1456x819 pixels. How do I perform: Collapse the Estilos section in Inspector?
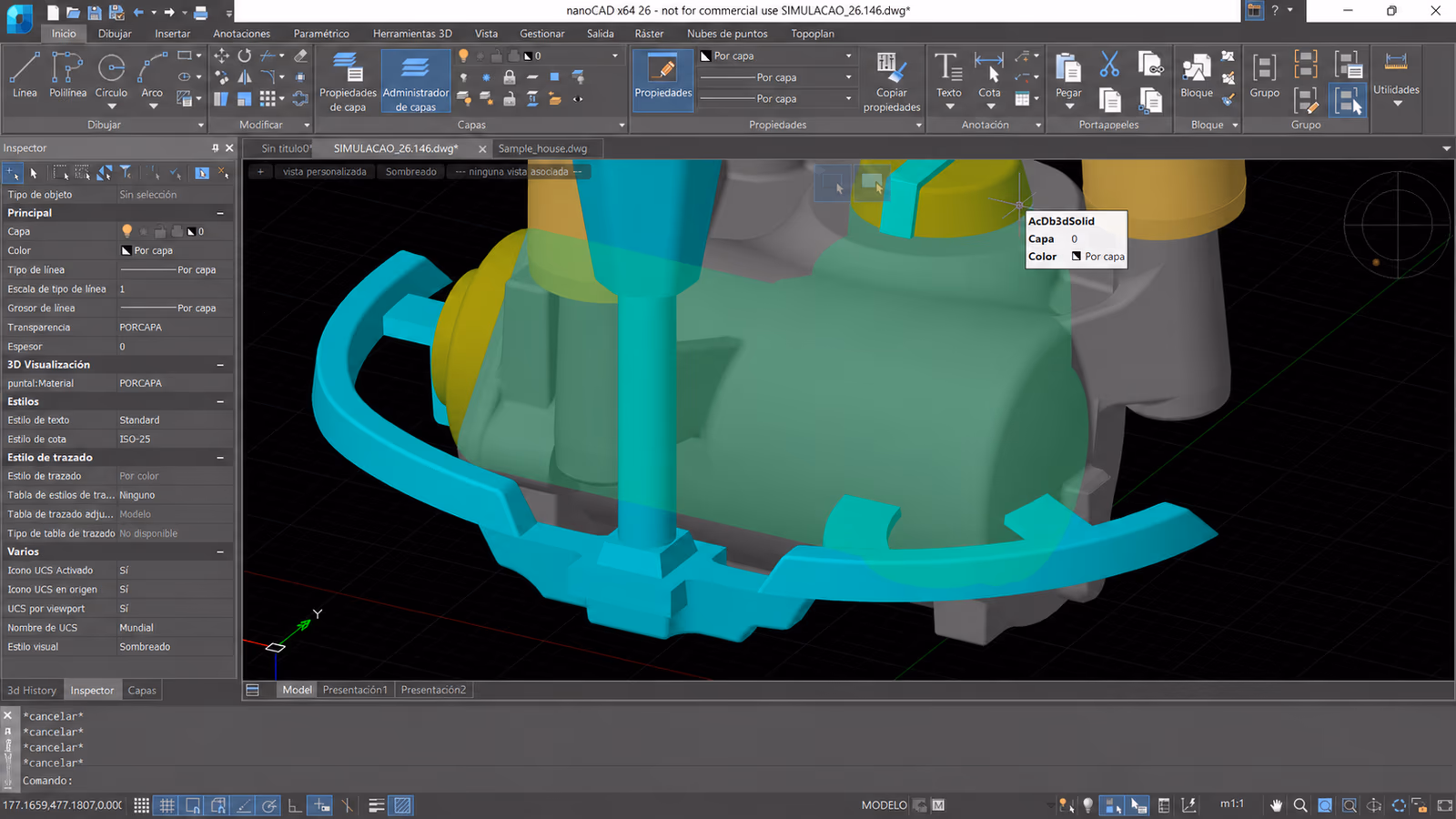220,401
